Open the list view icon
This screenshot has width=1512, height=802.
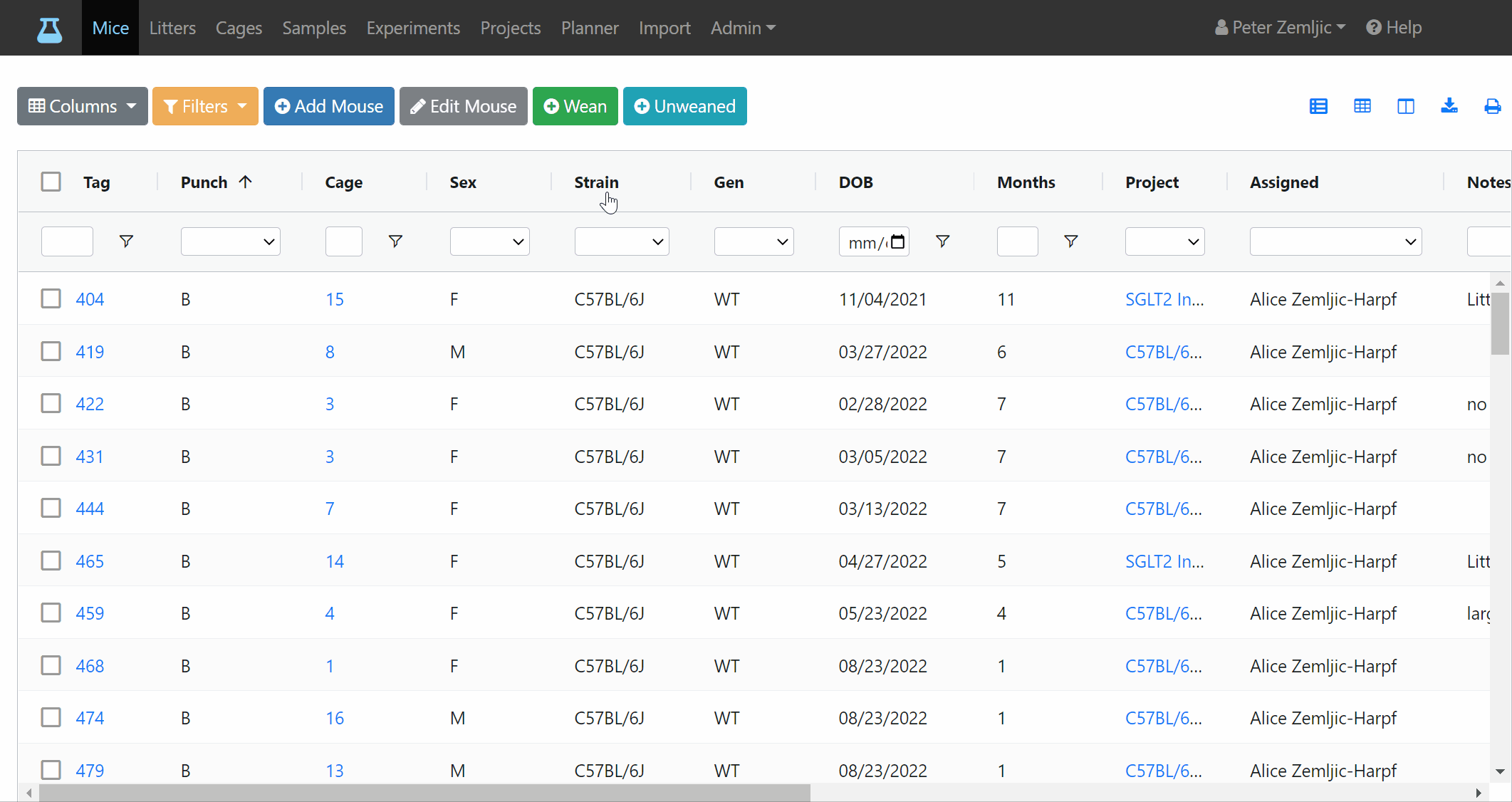(1318, 107)
